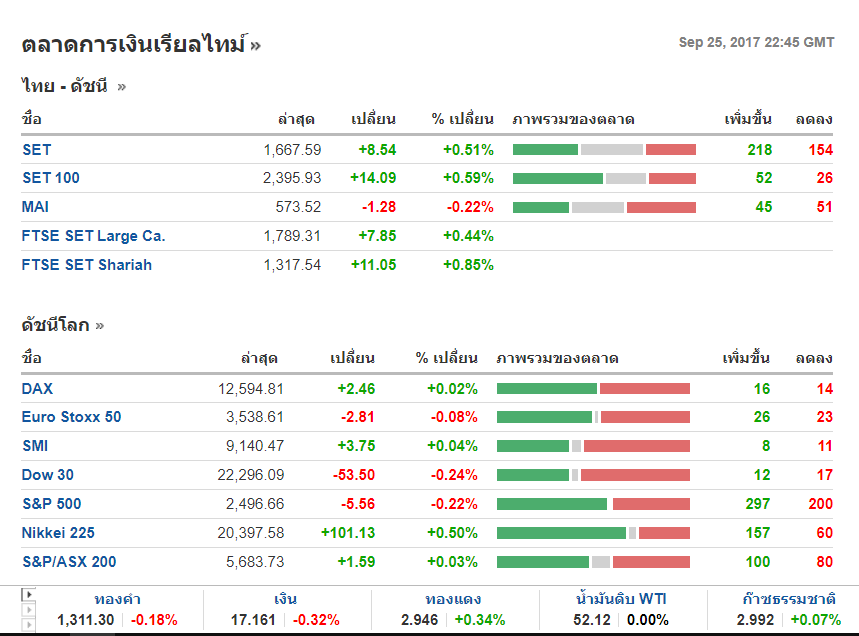859x636 pixels.
Task: Open FTSE SET Large Cap link
Action: pos(93,236)
